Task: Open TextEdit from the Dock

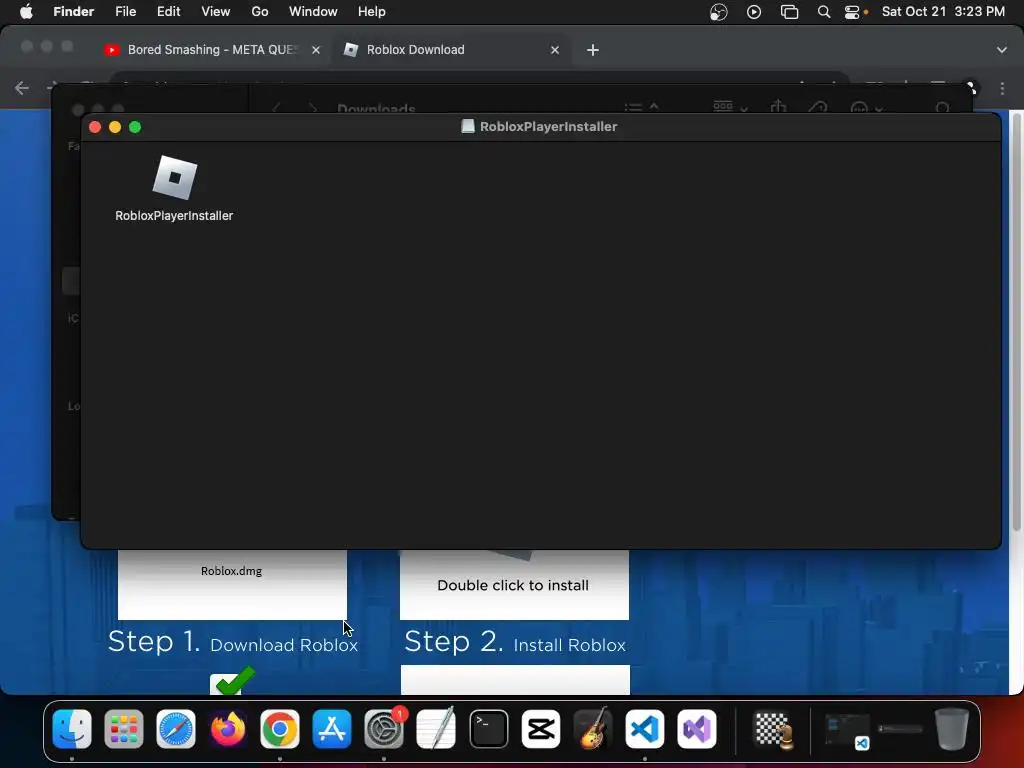Action: pyautogui.click(x=436, y=729)
